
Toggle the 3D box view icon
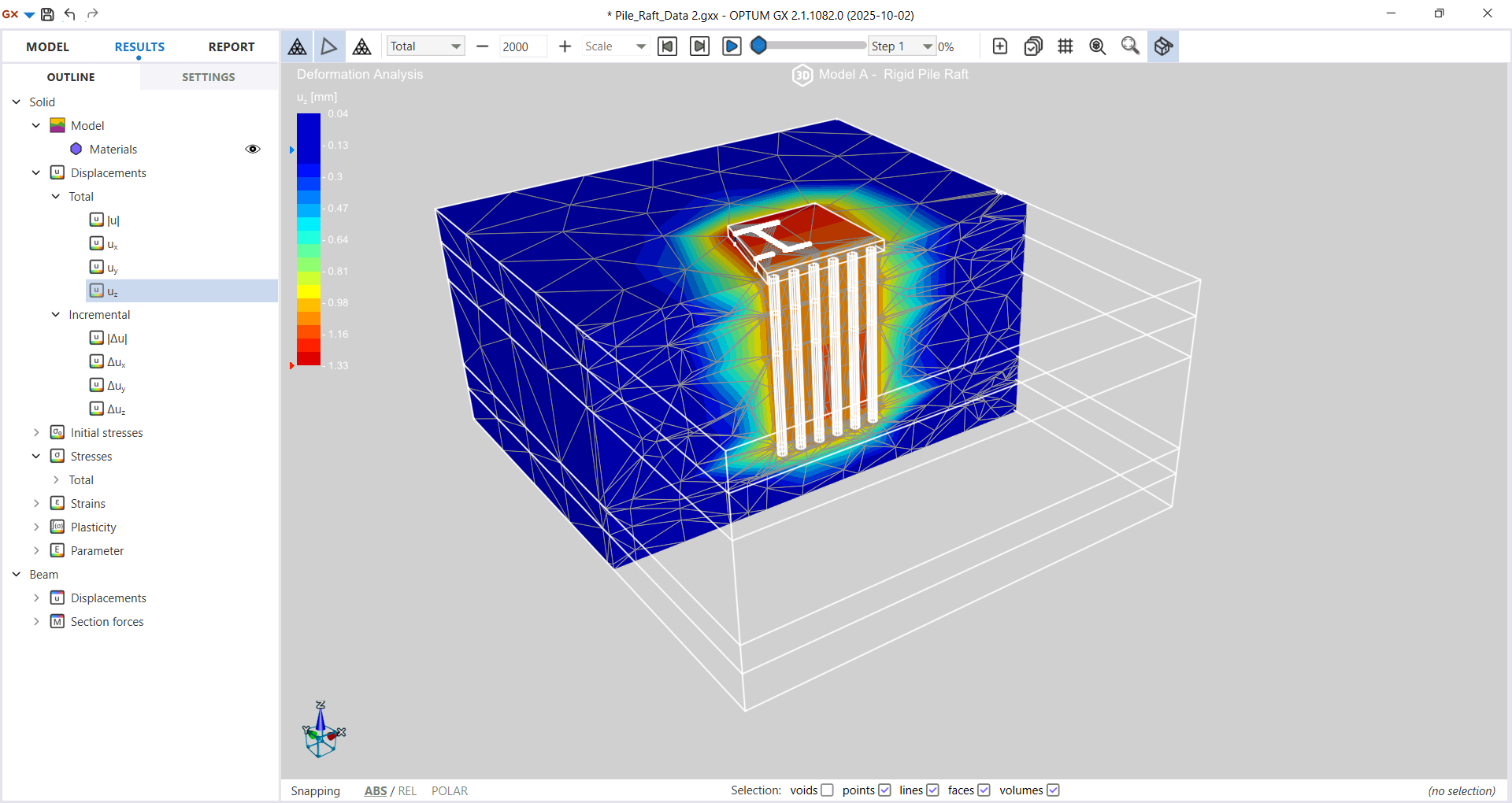pyautogui.click(x=1162, y=46)
